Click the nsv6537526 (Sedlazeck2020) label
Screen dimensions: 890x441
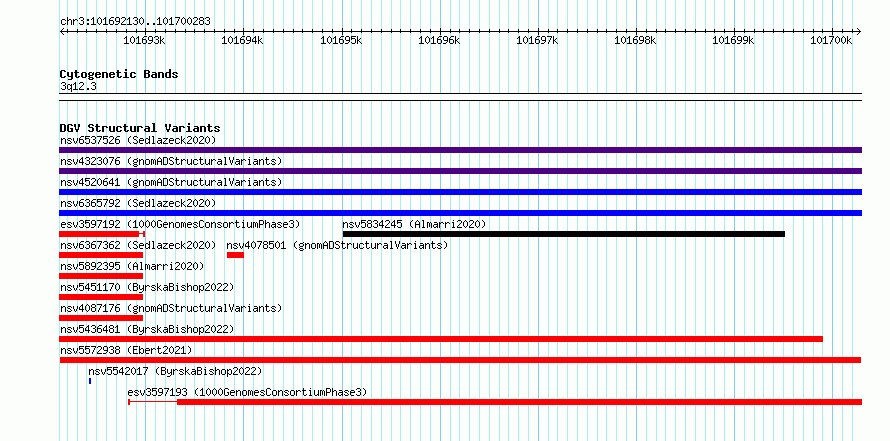138,140
